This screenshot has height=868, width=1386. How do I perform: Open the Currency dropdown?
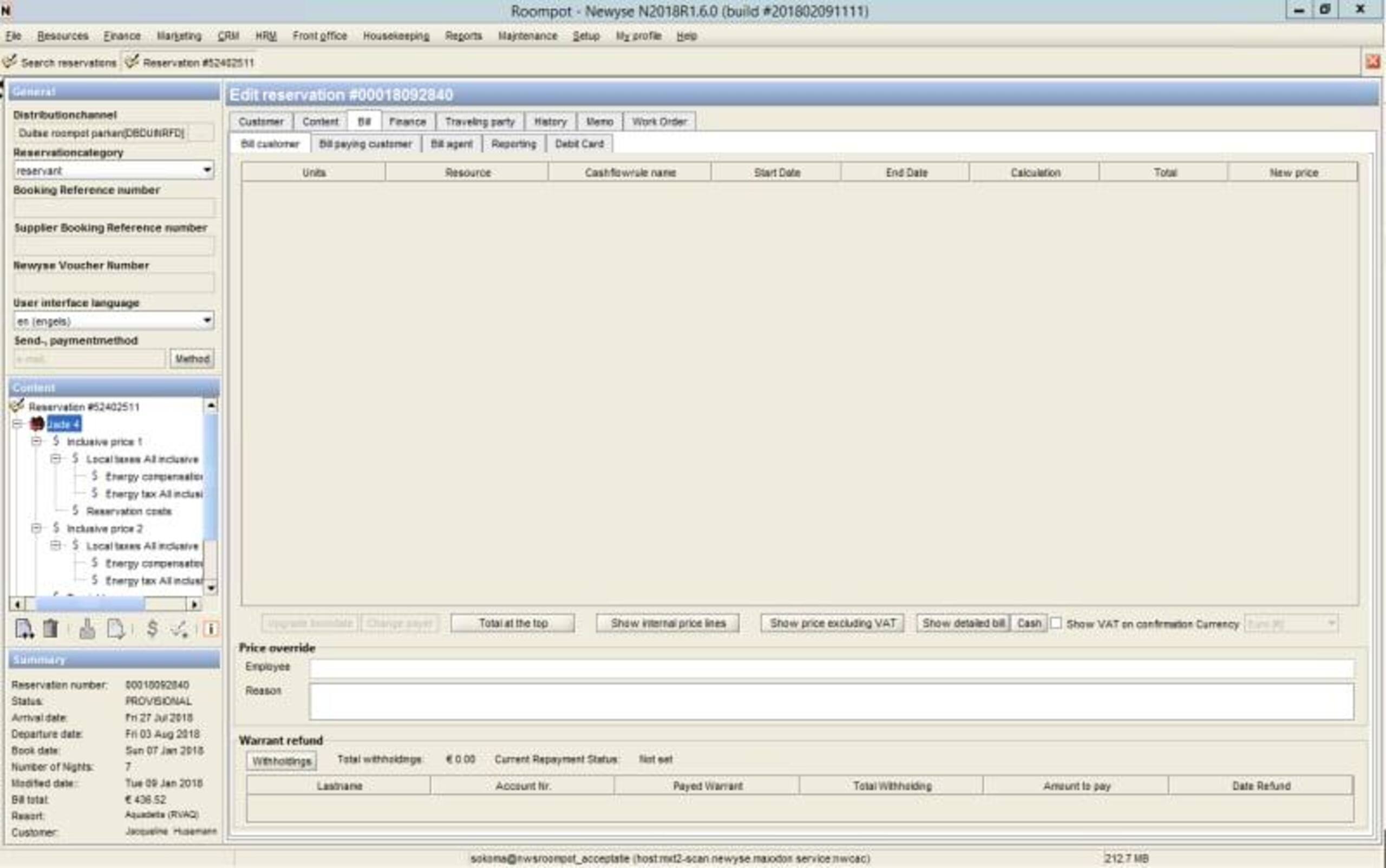click(x=1331, y=623)
